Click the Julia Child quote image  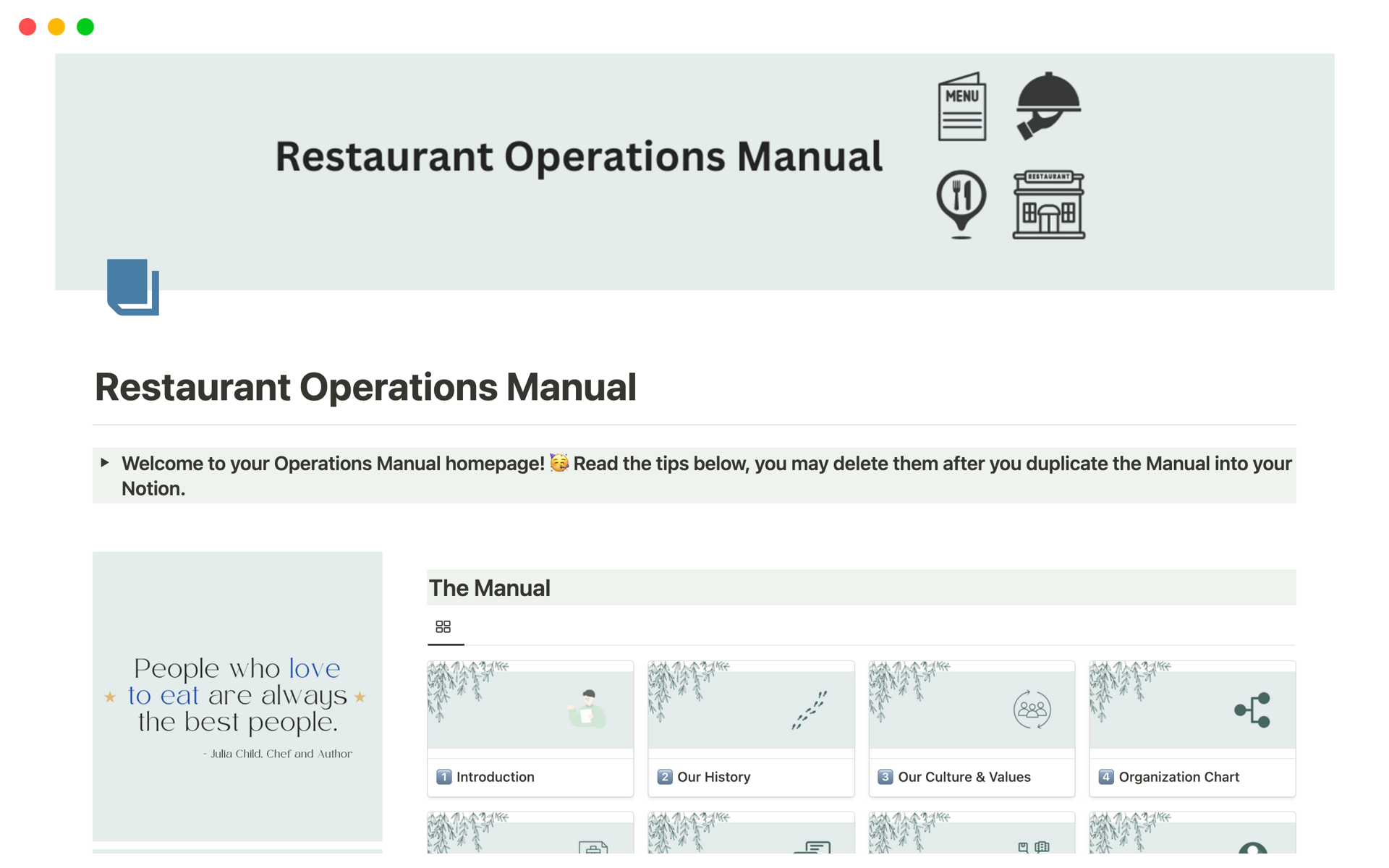tap(237, 696)
